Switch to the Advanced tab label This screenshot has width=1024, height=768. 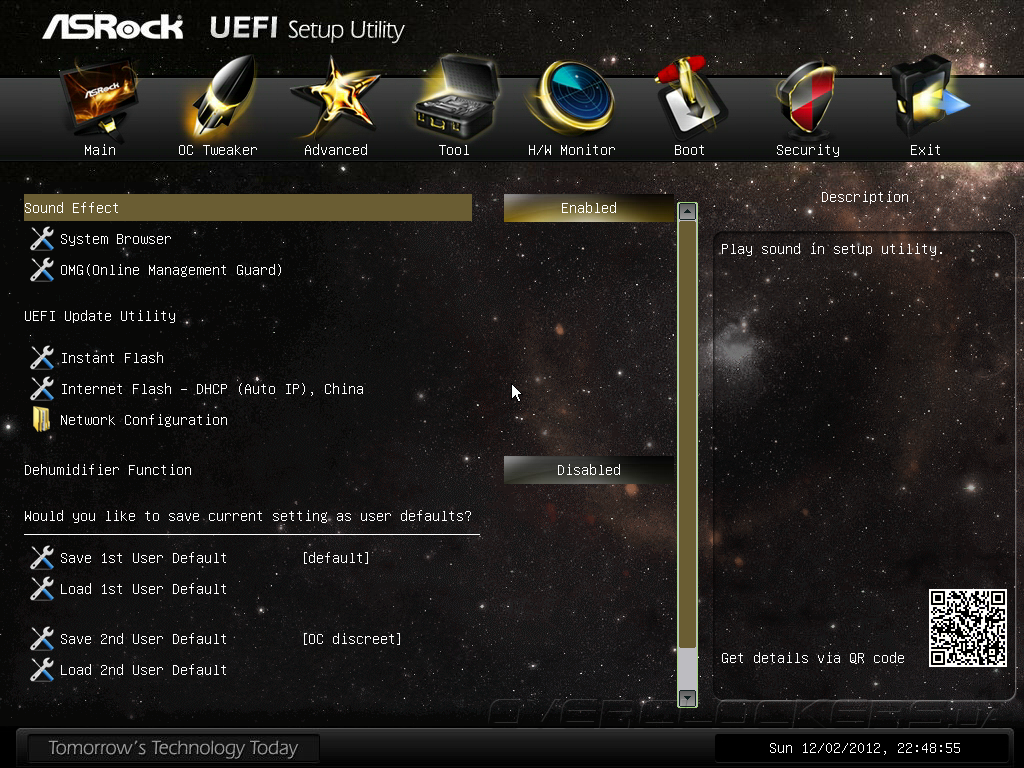tap(336, 150)
